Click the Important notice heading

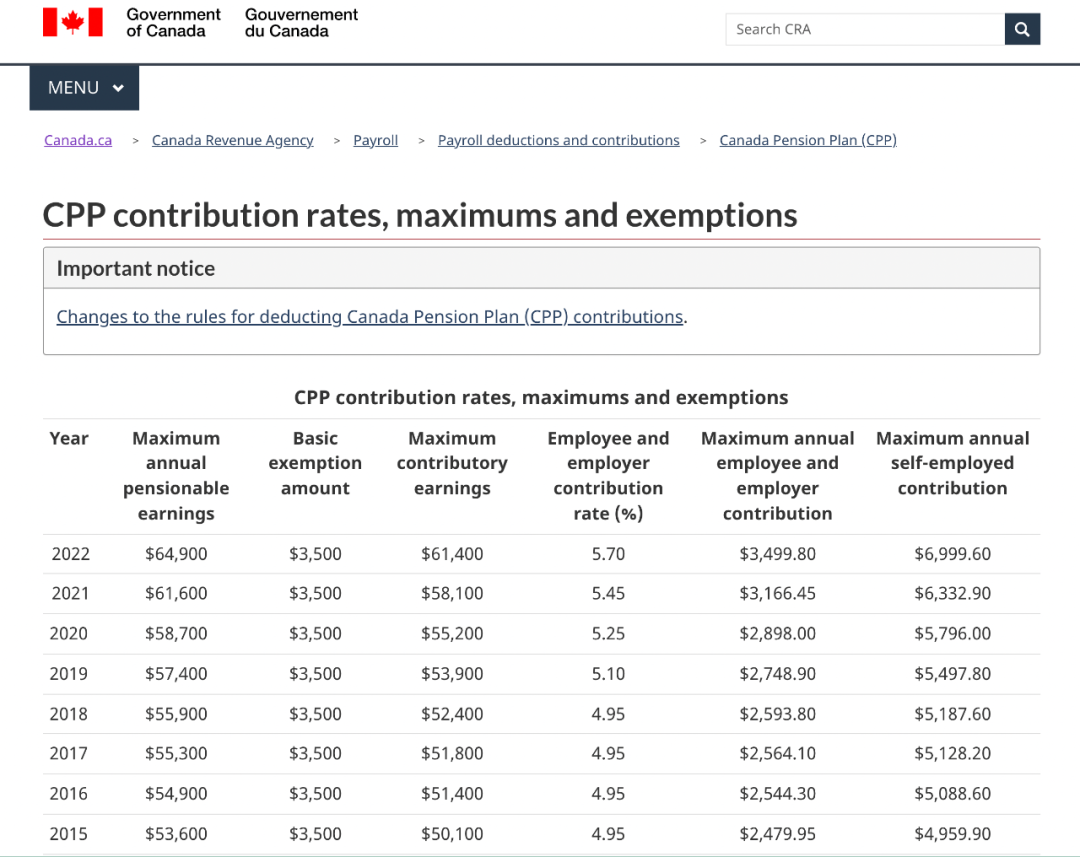[136, 269]
